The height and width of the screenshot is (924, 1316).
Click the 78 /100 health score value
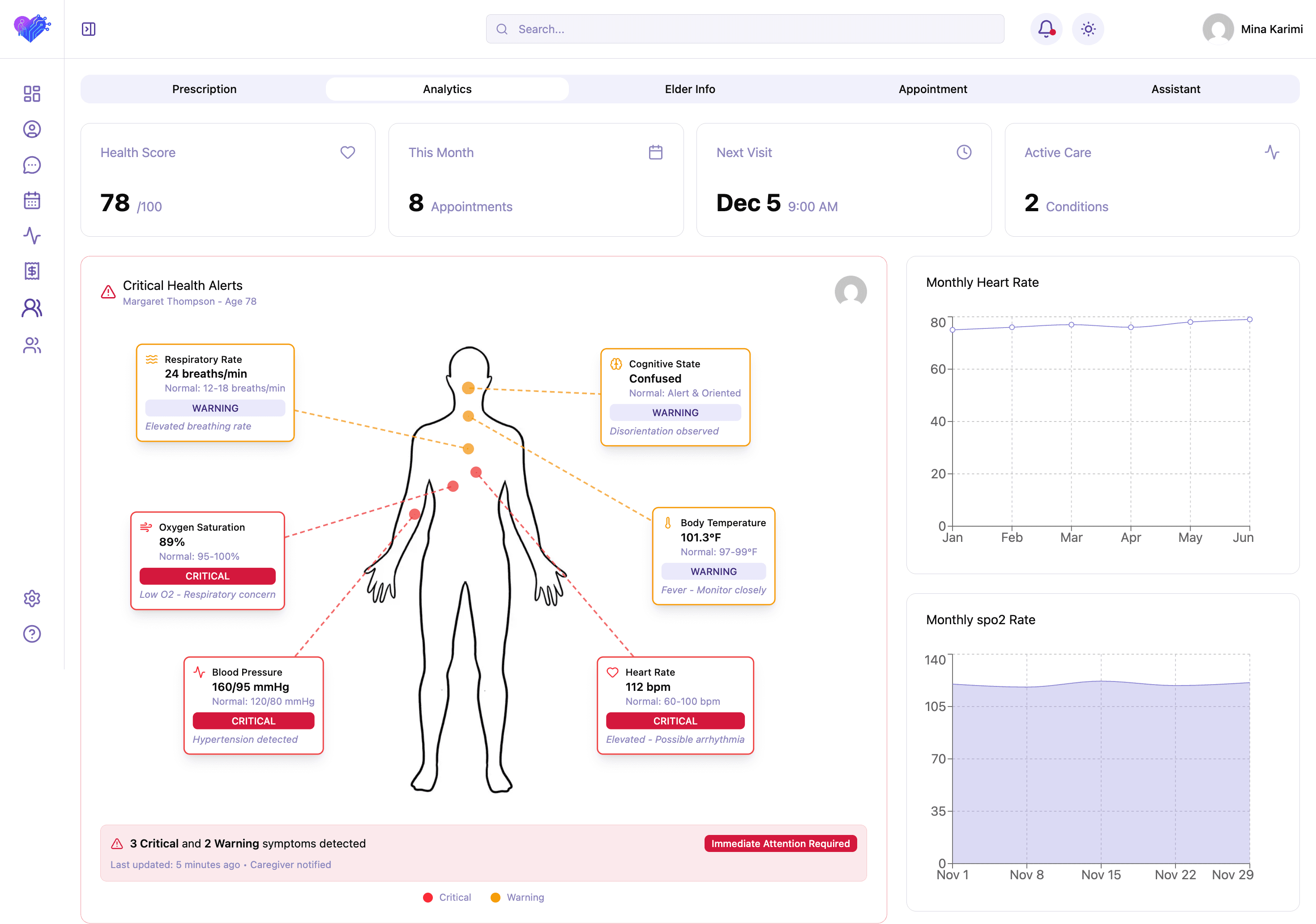click(131, 203)
